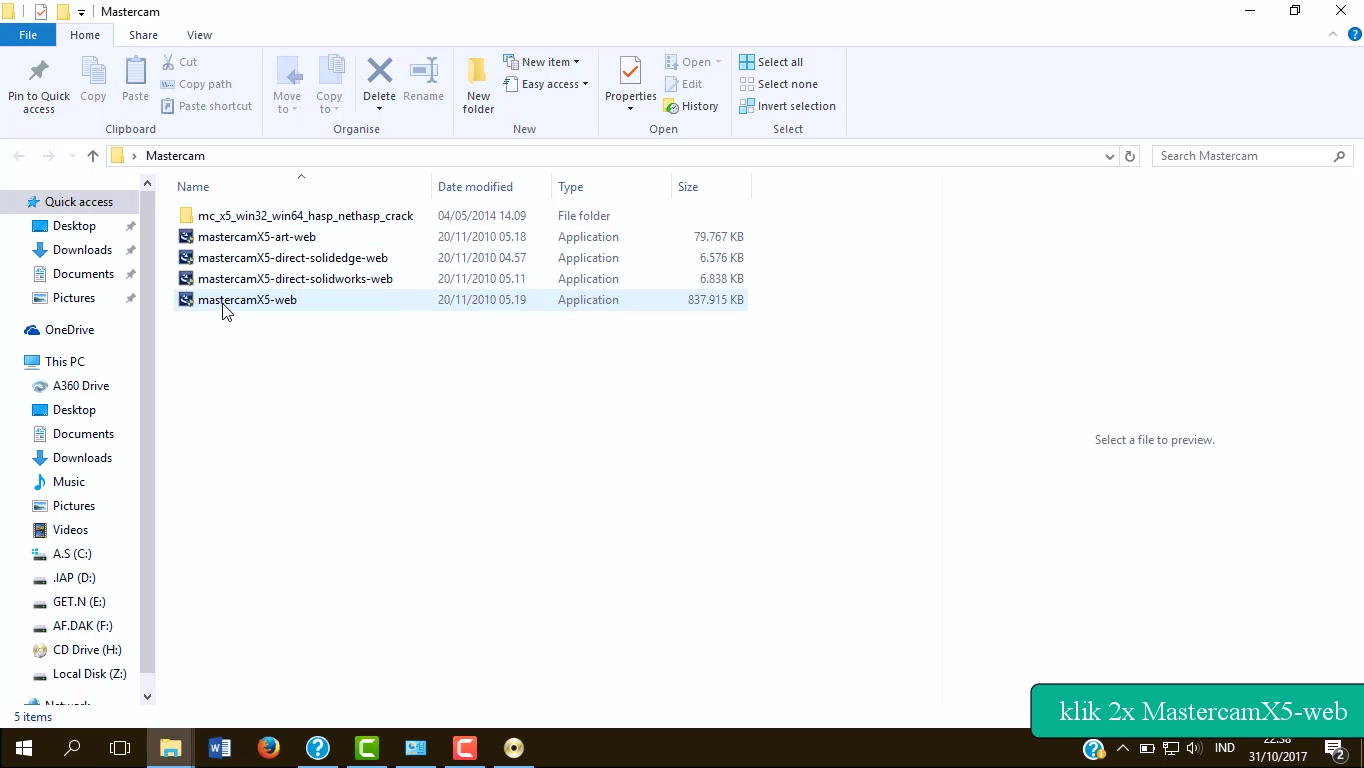Open CD Drive (H:) in sidebar
Viewport: 1364px width, 768px height.
[87, 650]
